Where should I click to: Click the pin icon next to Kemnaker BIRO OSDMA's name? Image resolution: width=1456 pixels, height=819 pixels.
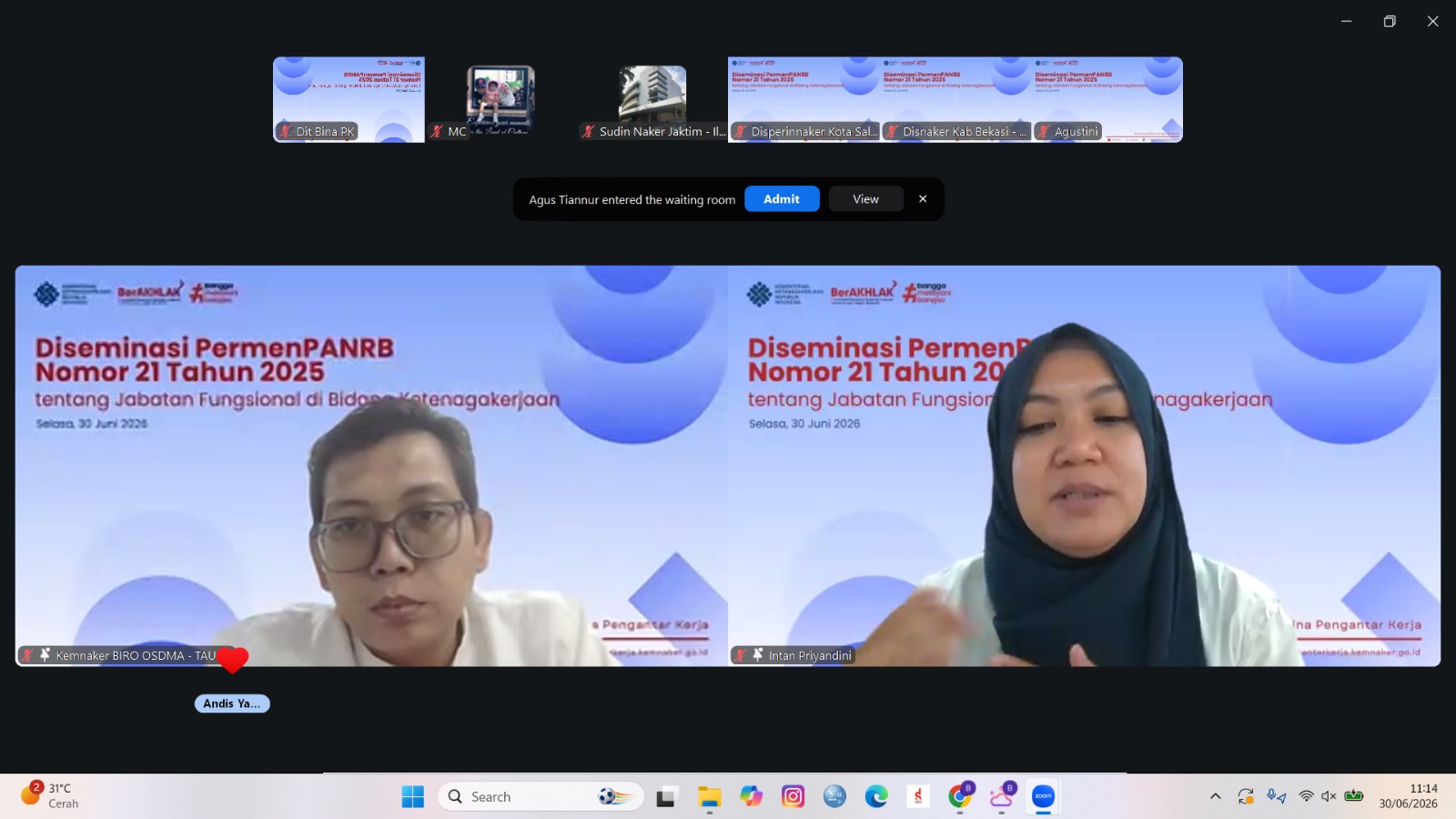[x=45, y=655]
